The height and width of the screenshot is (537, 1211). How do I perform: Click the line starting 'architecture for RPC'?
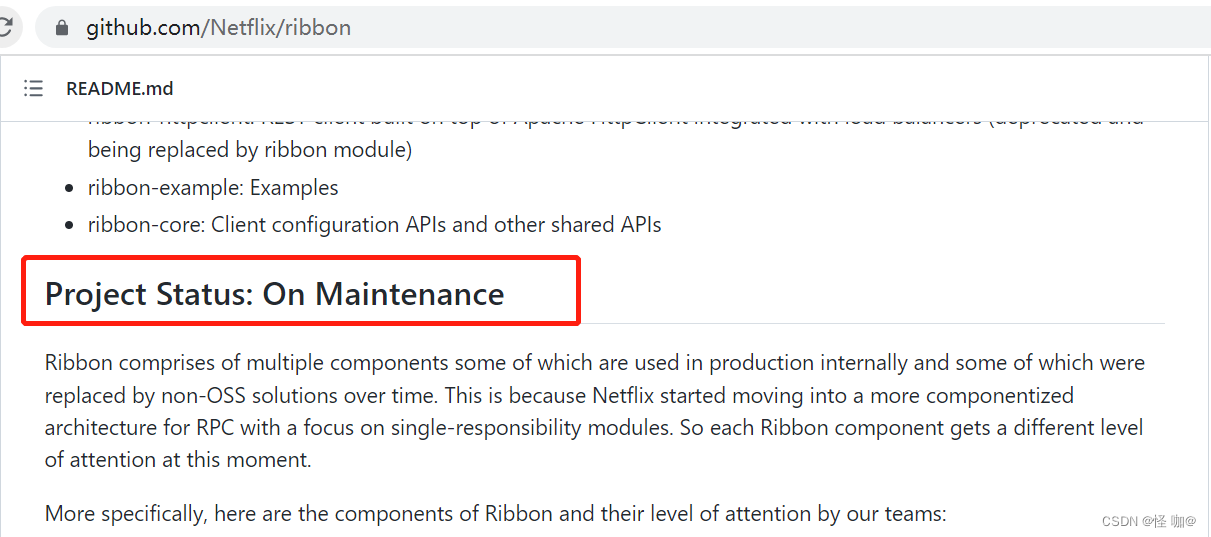click(x=593, y=428)
